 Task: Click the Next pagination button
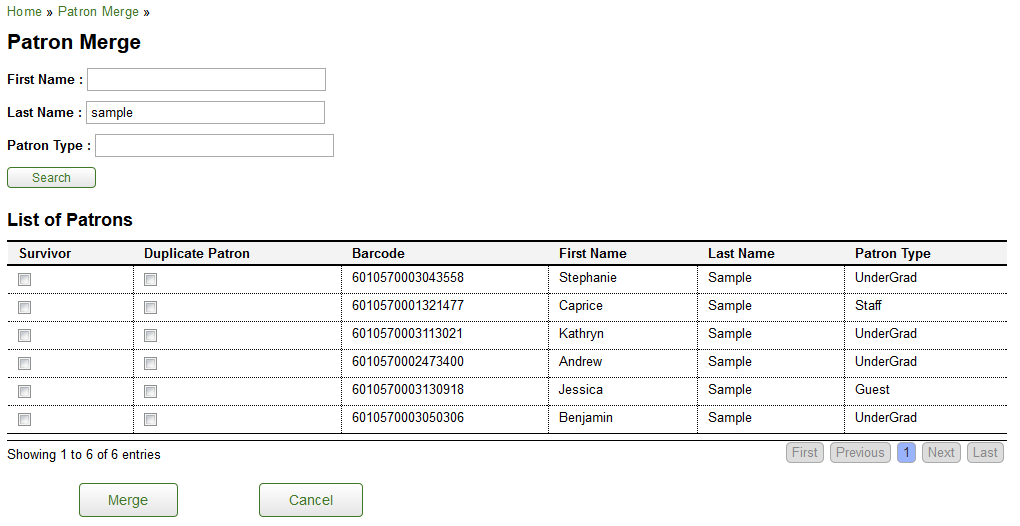(941, 453)
